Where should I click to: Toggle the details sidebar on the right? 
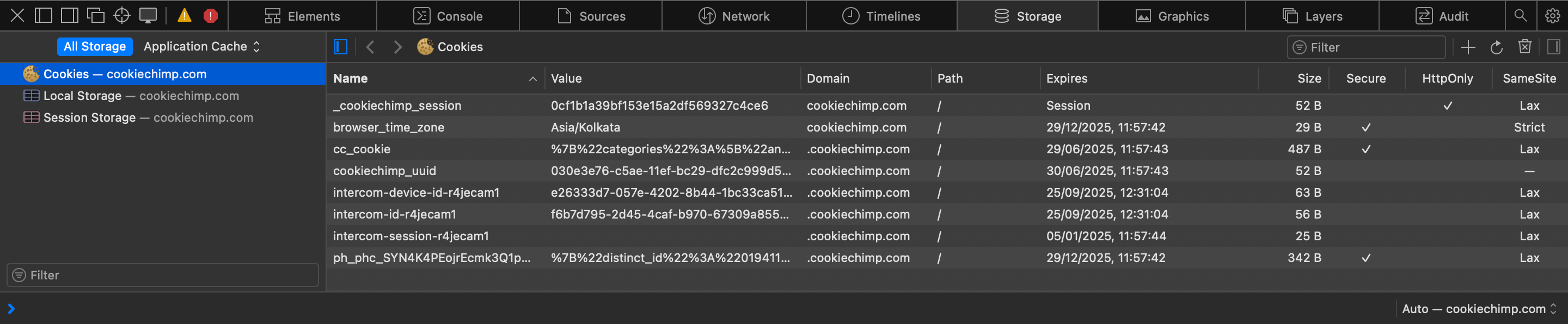(1553, 47)
